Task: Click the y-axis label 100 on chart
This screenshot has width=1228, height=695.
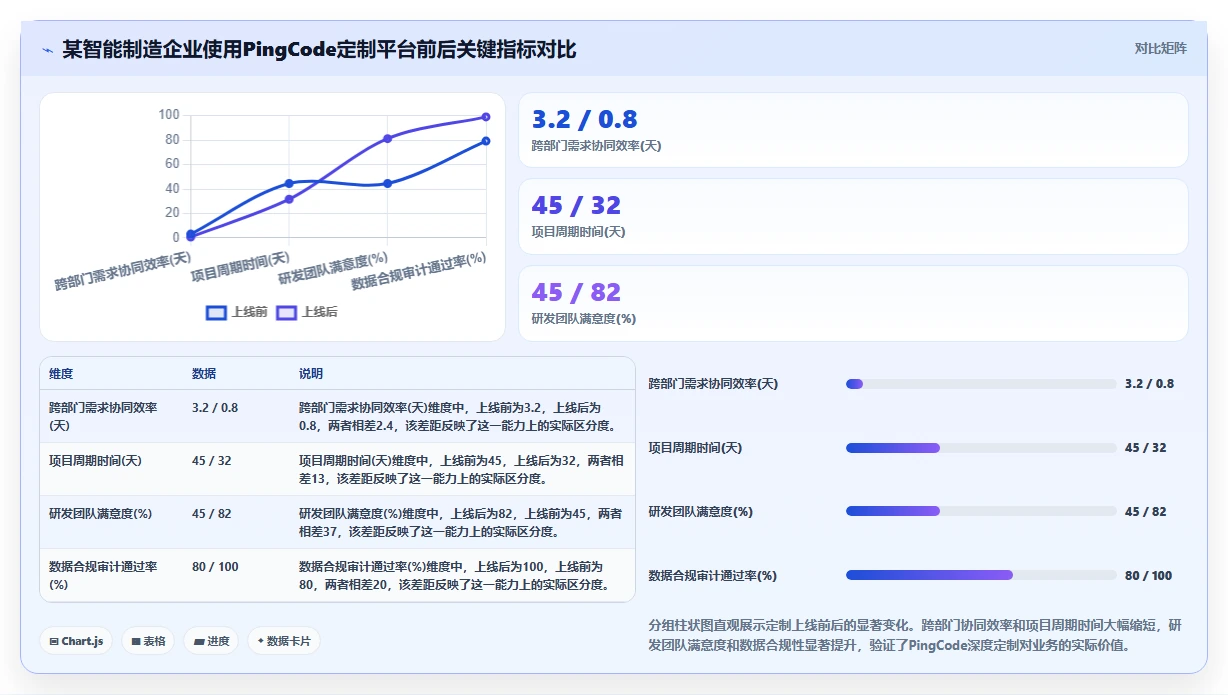Action: [x=169, y=115]
